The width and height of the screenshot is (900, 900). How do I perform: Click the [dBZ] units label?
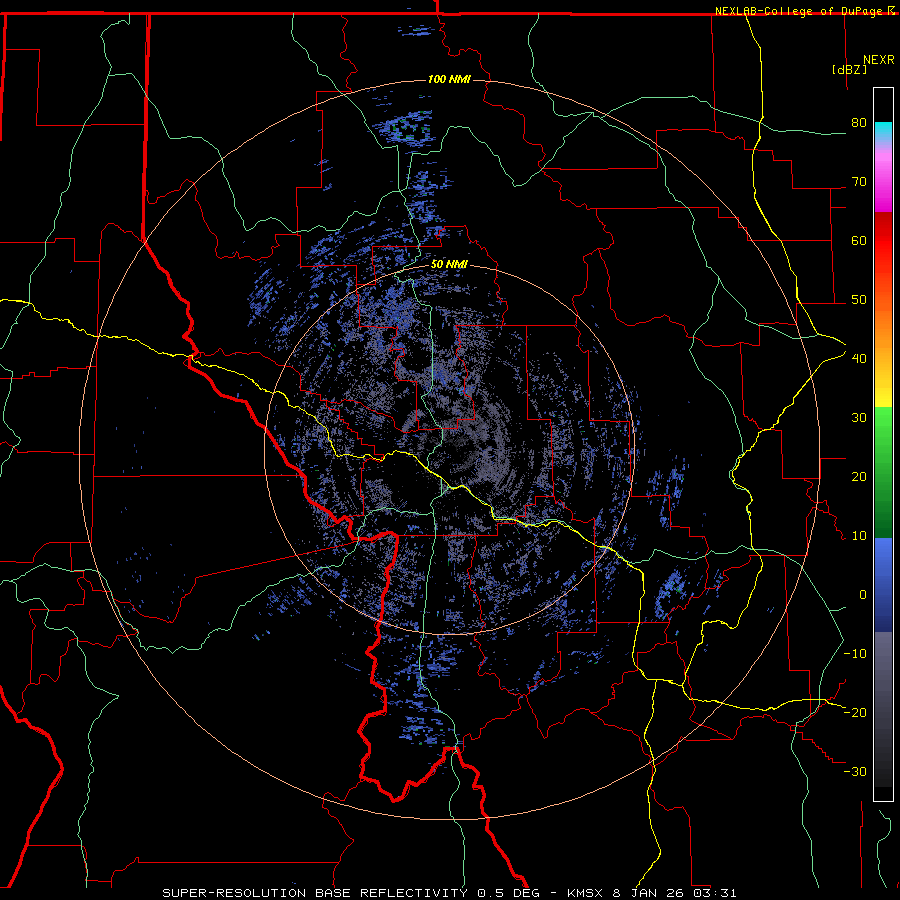pos(849,69)
